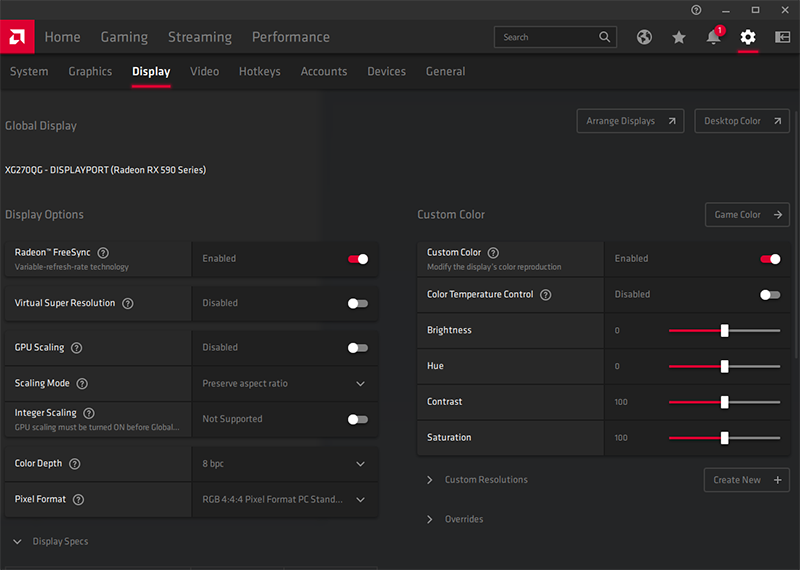Disable the Radeon FreeSync toggle

(x=358, y=259)
